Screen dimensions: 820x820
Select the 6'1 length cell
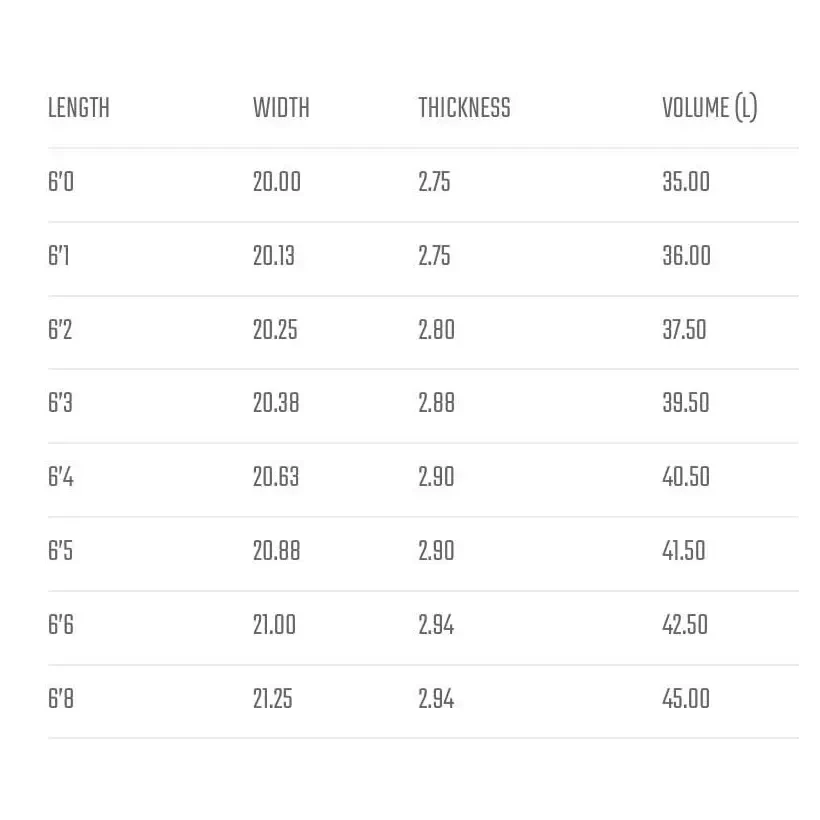59,256
